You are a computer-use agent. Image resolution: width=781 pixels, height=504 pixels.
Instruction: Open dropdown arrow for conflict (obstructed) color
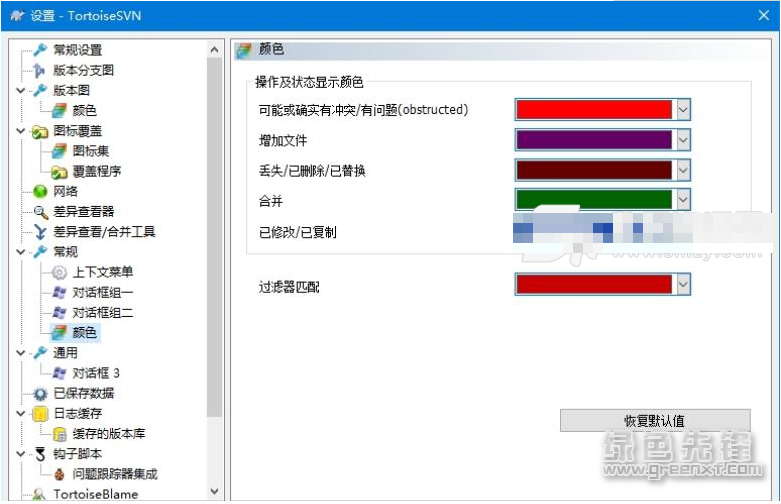683,110
